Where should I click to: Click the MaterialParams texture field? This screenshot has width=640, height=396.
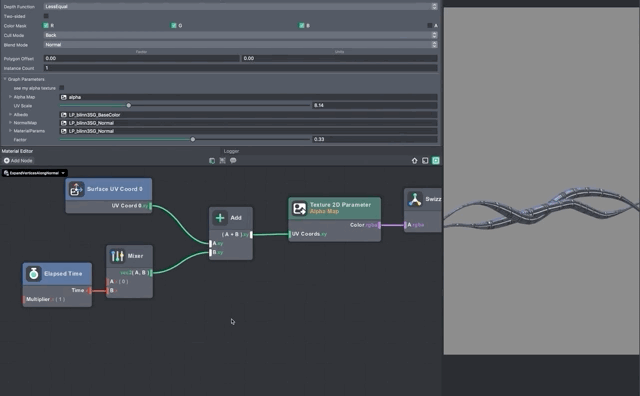click(x=249, y=131)
